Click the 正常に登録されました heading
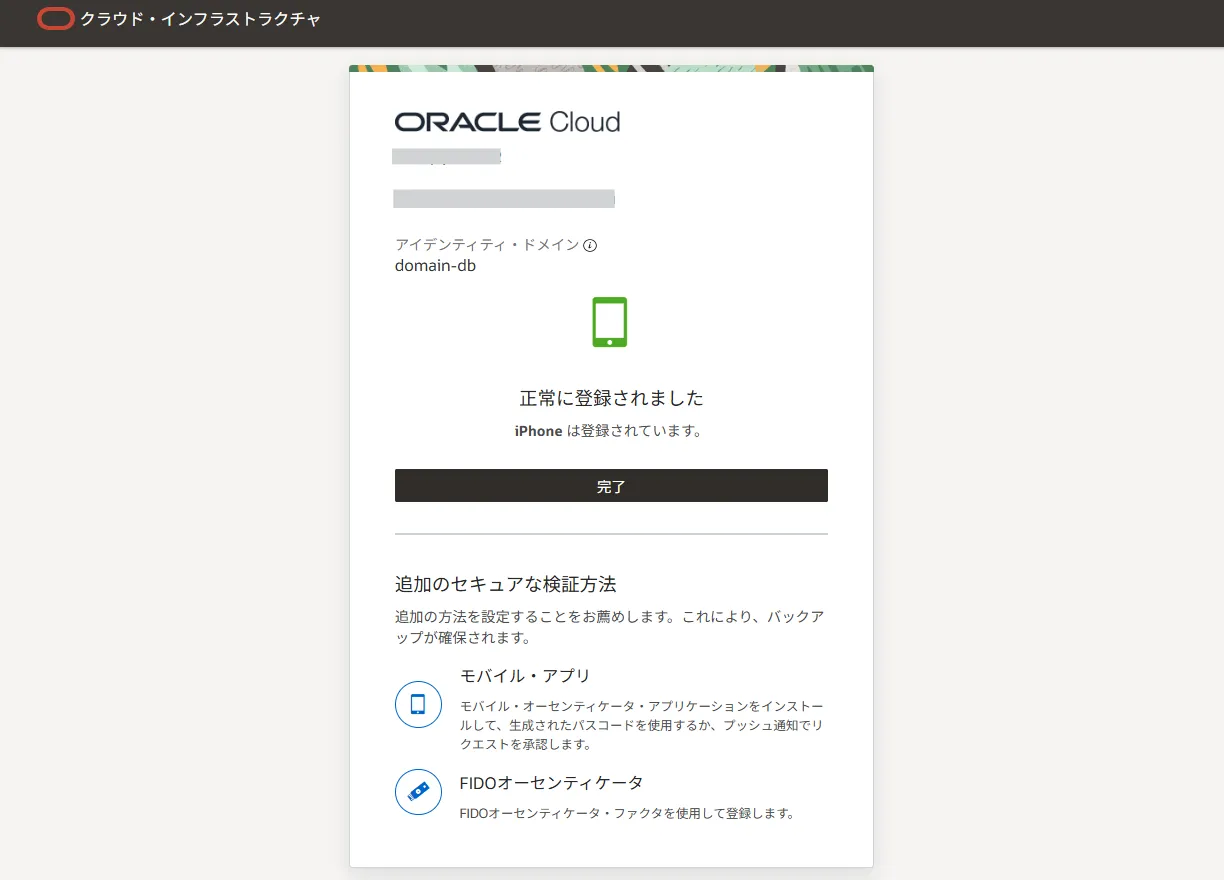1224x880 pixels. tap(611, 398)
